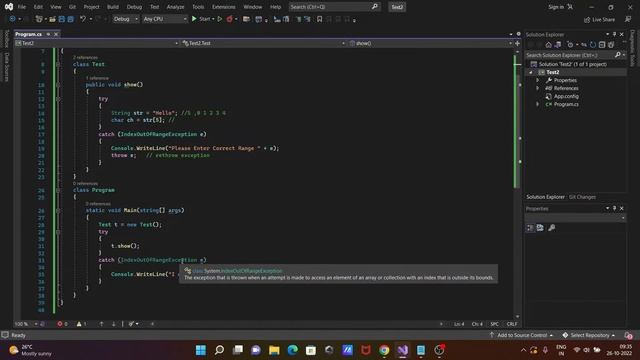Click the SPC indentation indicator

[494, 324]
